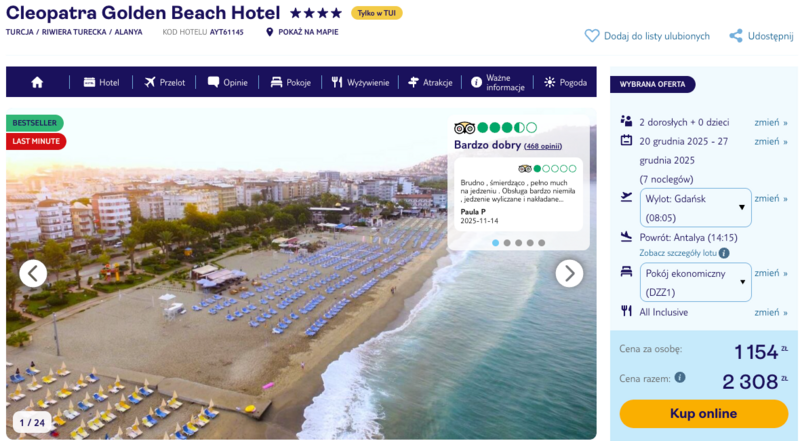Image resolution: width=800 pixels, height=441 pixels.
Task: Open the Opinie tab
Action: (x=227, y=82)
